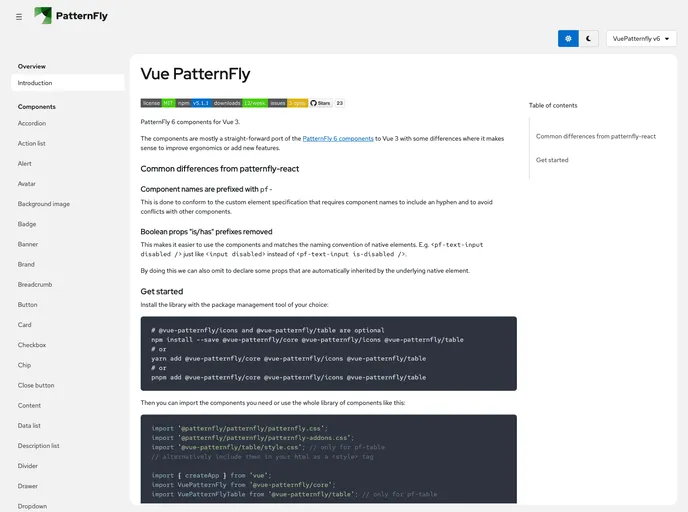The width and height of the screenshot is (688, 512).
Task: Select Close button in the sidebar
Action: (x=36, y=386)
